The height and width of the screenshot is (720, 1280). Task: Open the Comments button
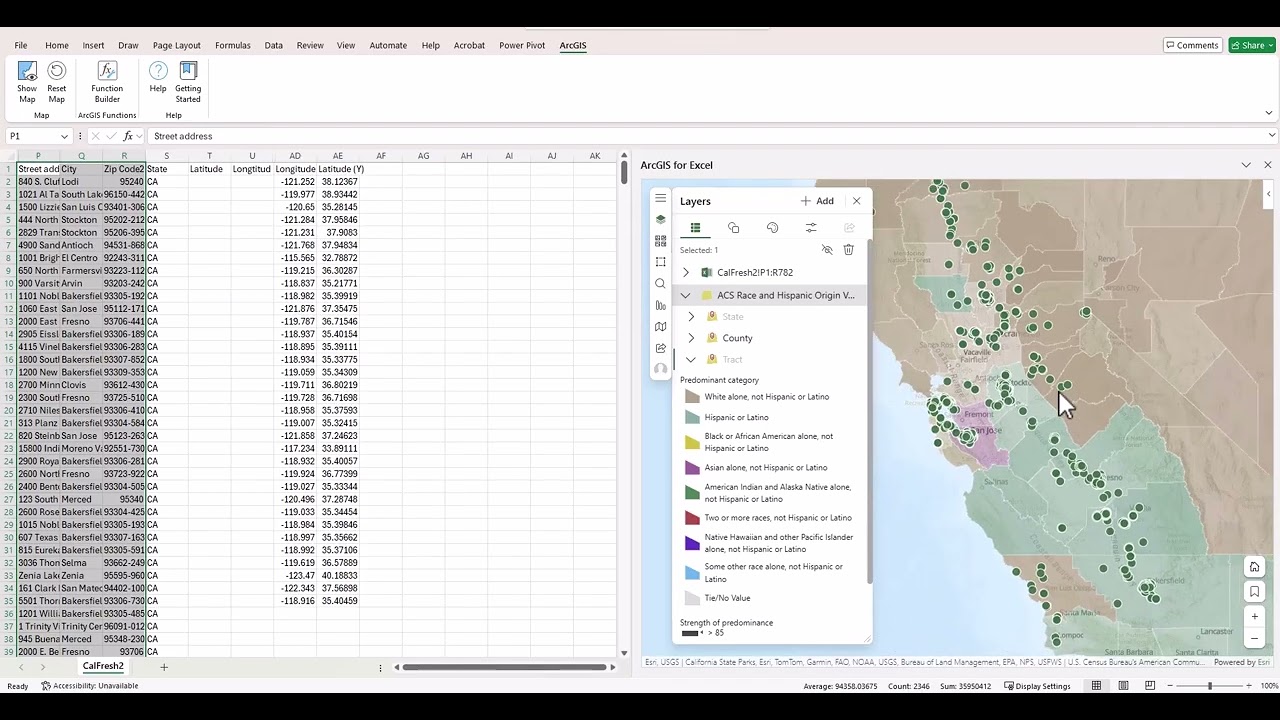1192,45
